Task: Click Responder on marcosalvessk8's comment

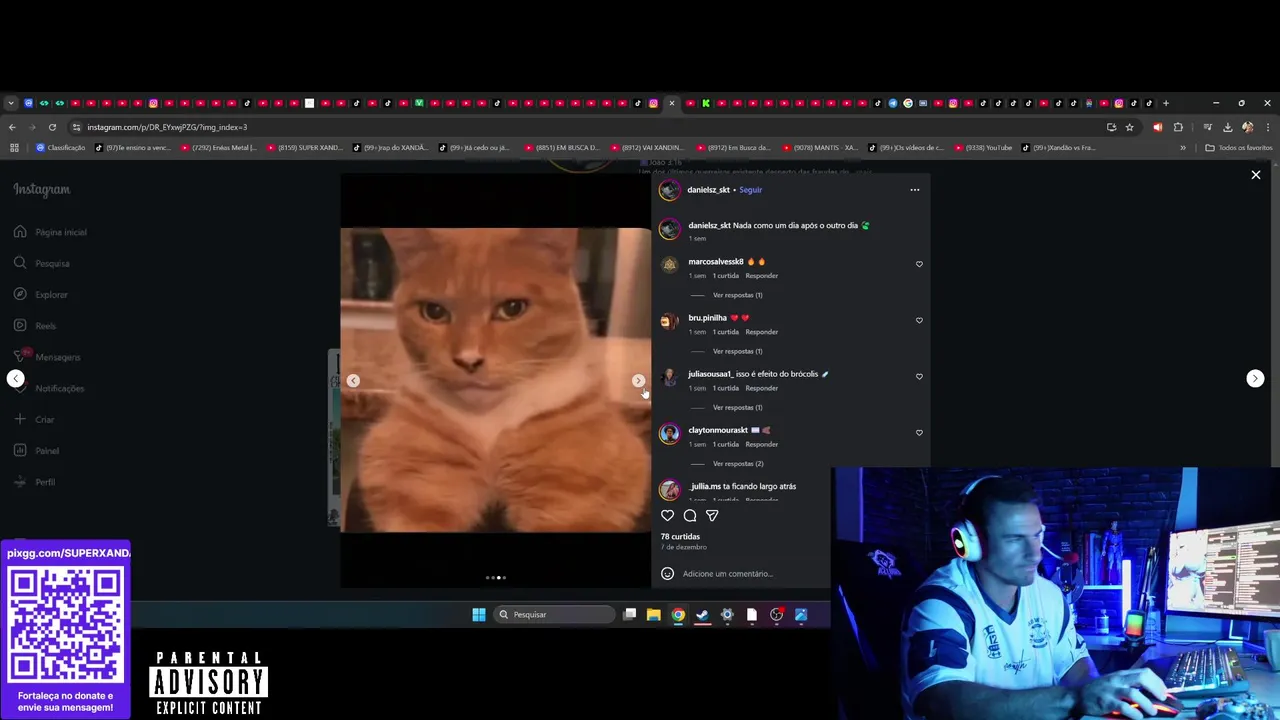Action: coord(762,276)
